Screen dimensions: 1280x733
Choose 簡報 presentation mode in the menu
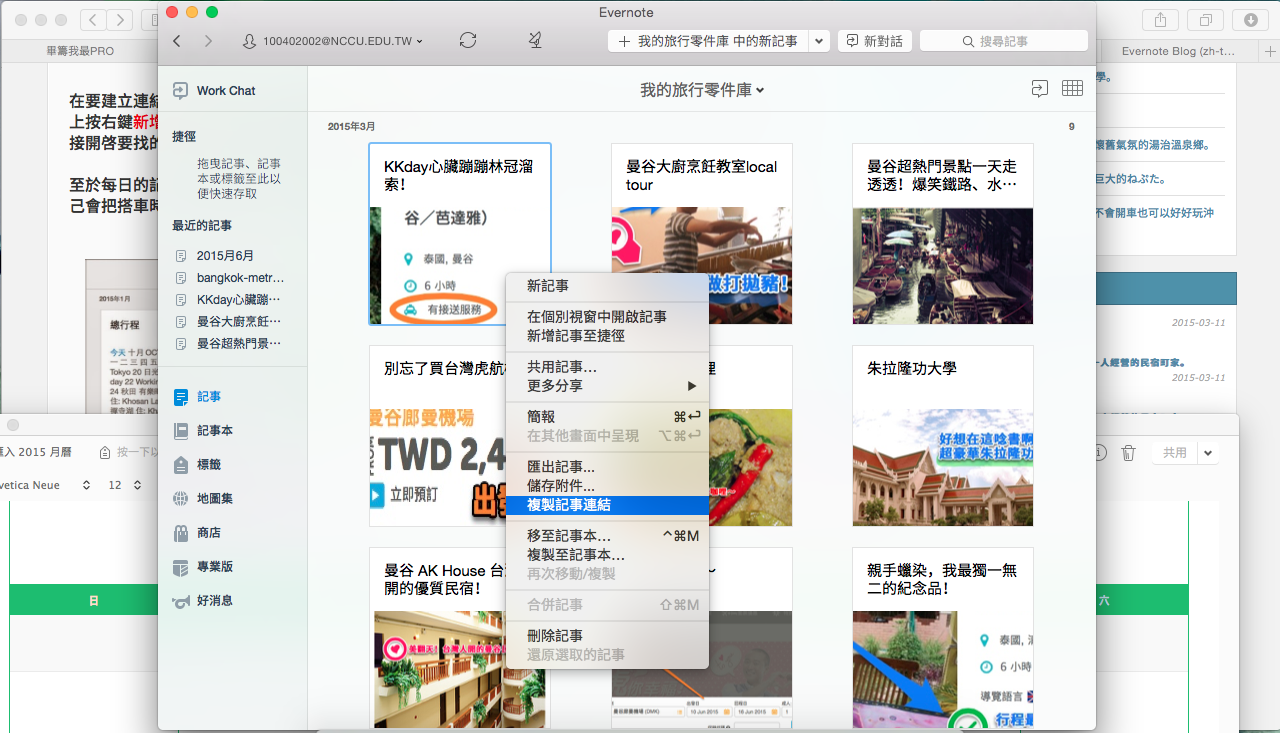607,417
